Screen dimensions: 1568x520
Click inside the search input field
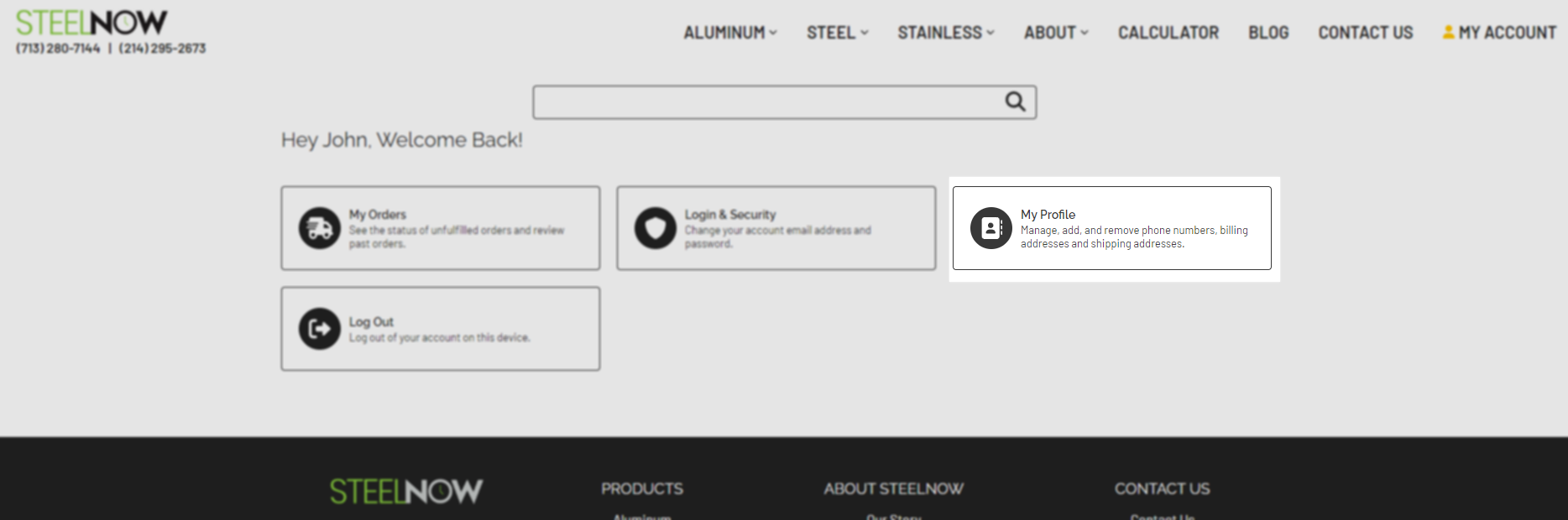tap(755, 101)
